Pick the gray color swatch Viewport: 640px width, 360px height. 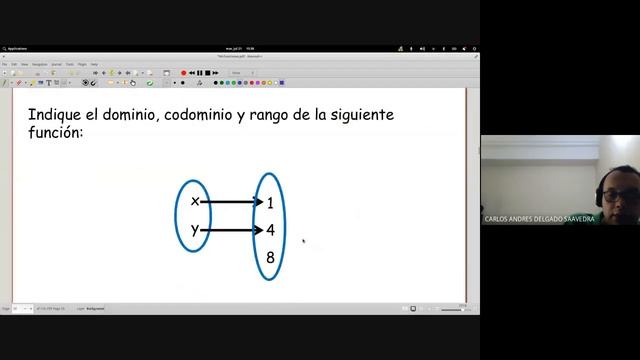[x=246, y=83]
